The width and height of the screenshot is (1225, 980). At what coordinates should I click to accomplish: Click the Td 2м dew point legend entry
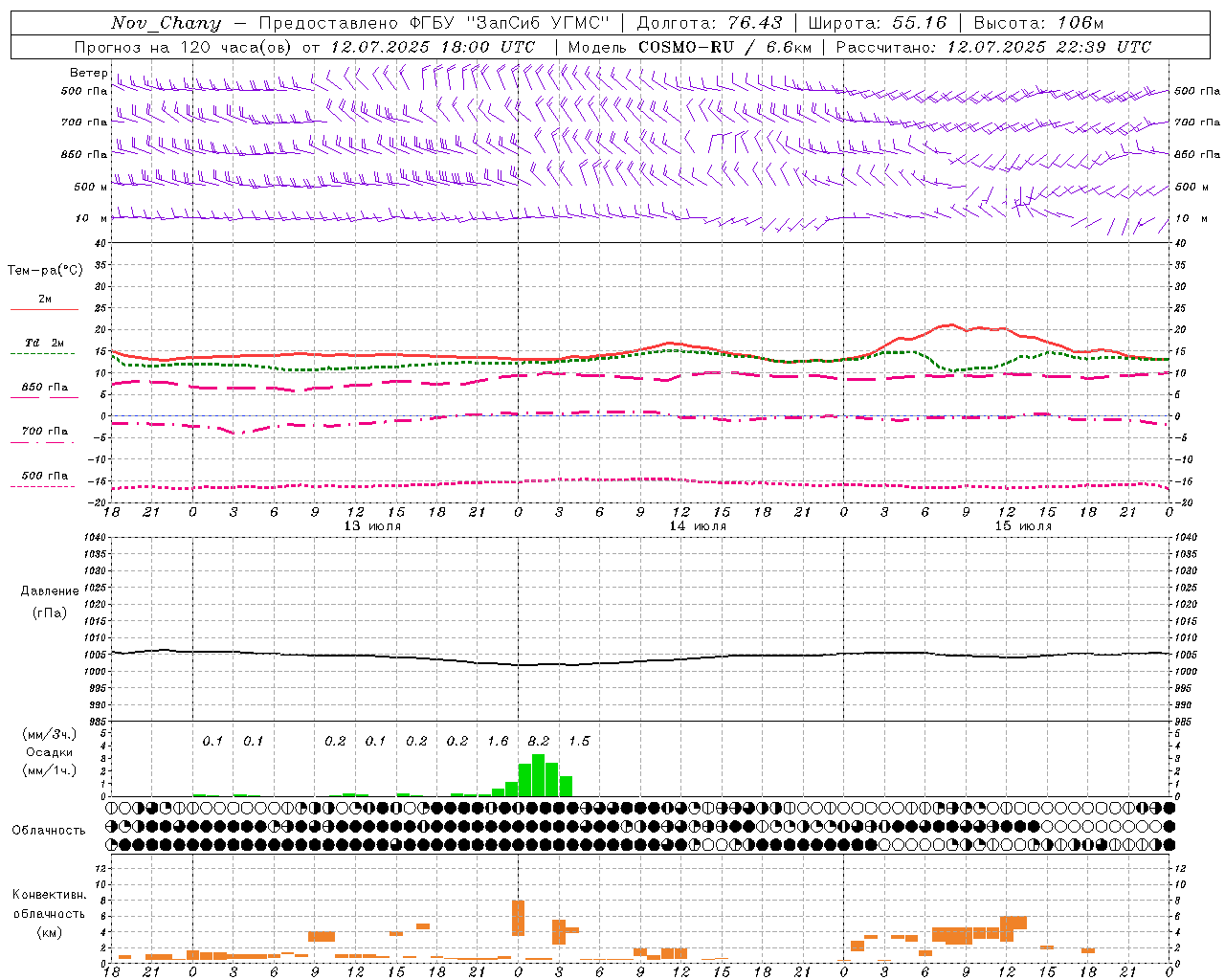click(45, 343)
